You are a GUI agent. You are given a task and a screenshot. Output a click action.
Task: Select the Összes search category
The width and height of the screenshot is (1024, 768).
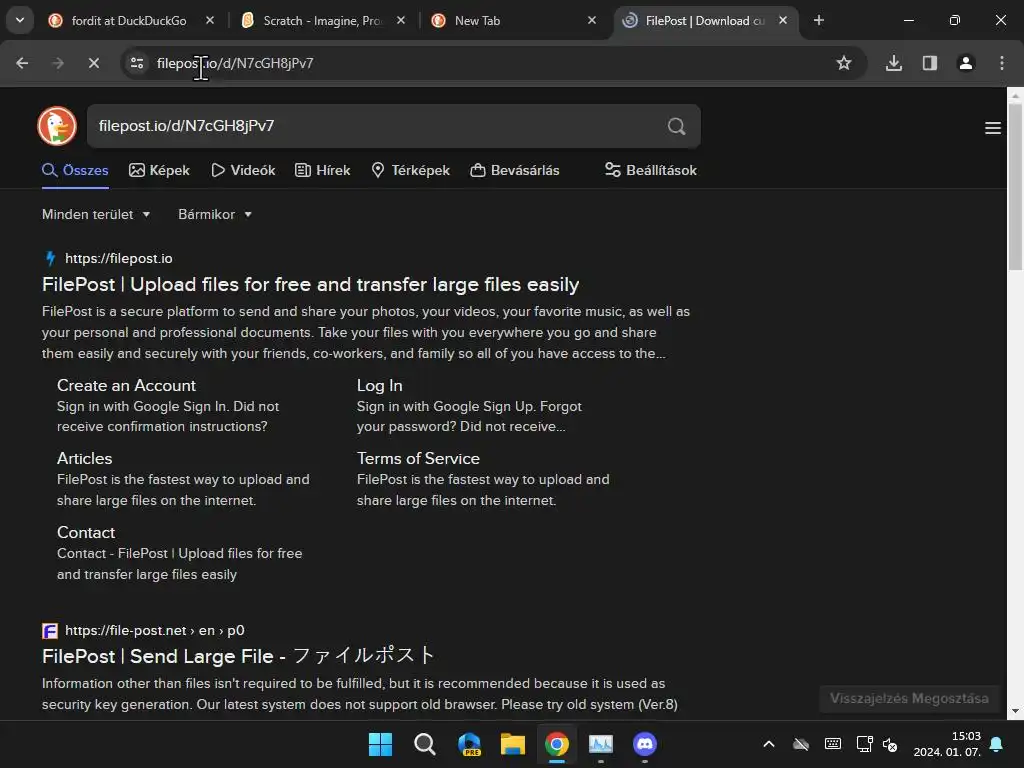pyautogui.click(x=75, y=170)
